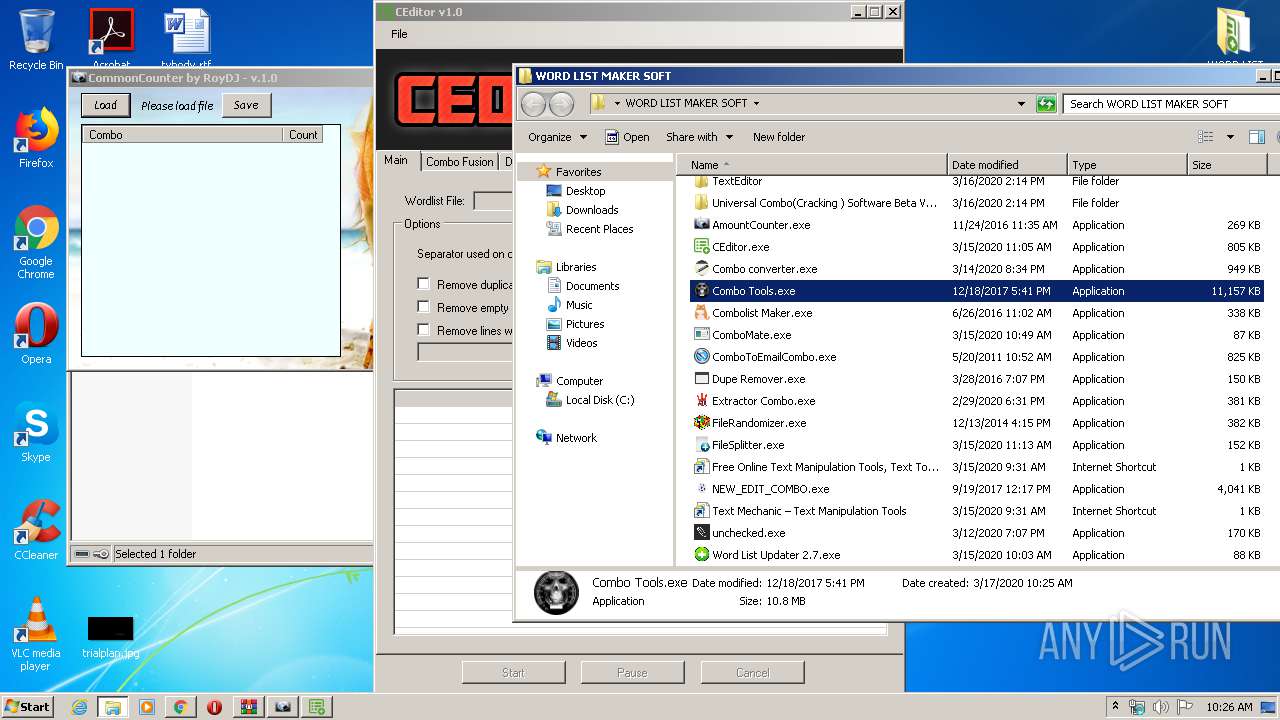Screen dimensions: 1280x720
Task: Sort files by Name column
Action: click(x=812, y=165)
